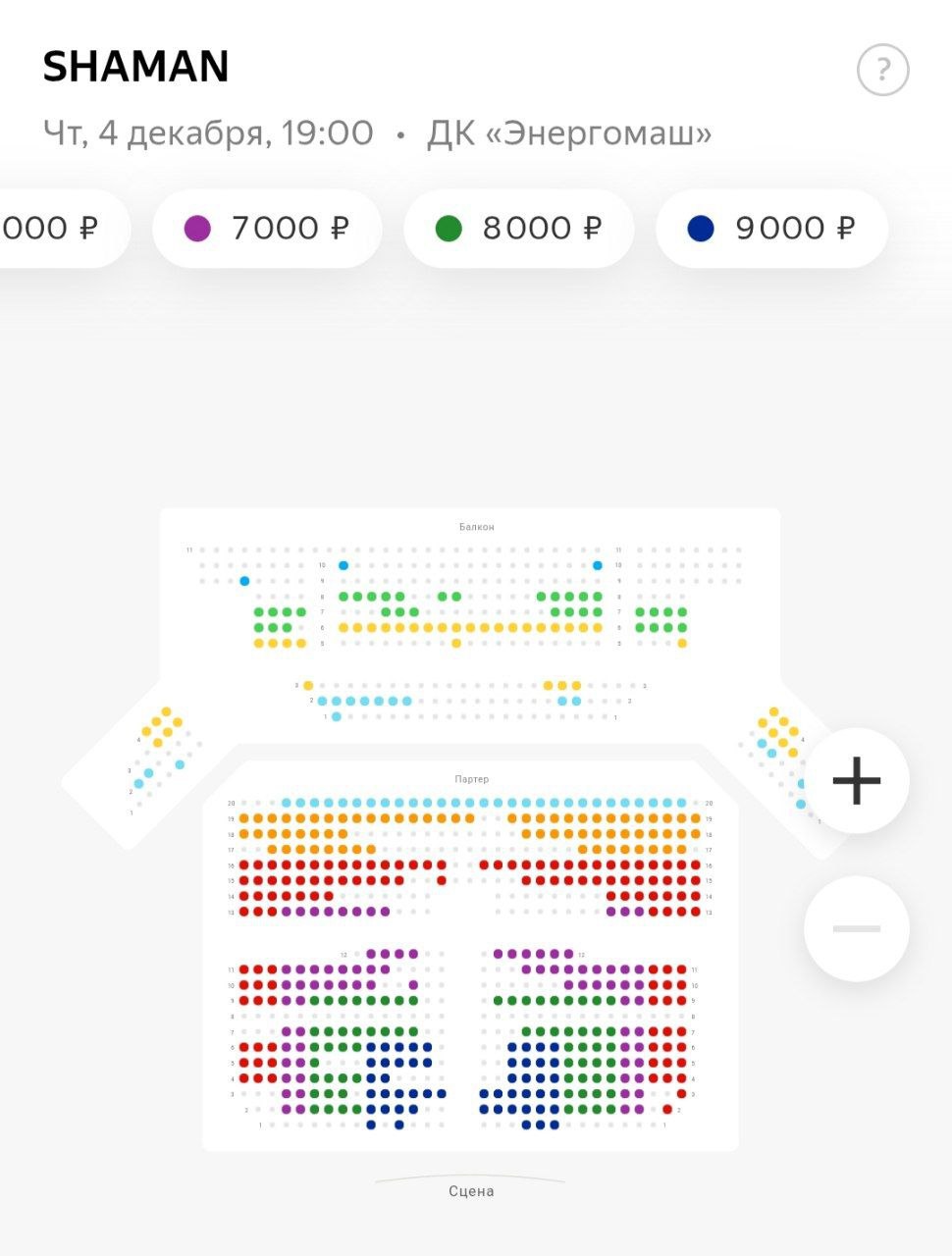The width and height of the screenshot is (952, 1256).
Task: Select the lone yellow seat in central balcony row 5
Action: pyautogui.click(x=456, y=644)
